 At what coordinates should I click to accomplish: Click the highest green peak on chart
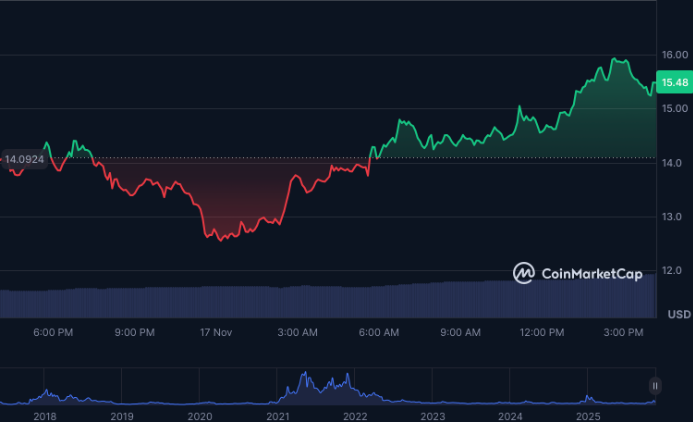[x=614, y=60]
